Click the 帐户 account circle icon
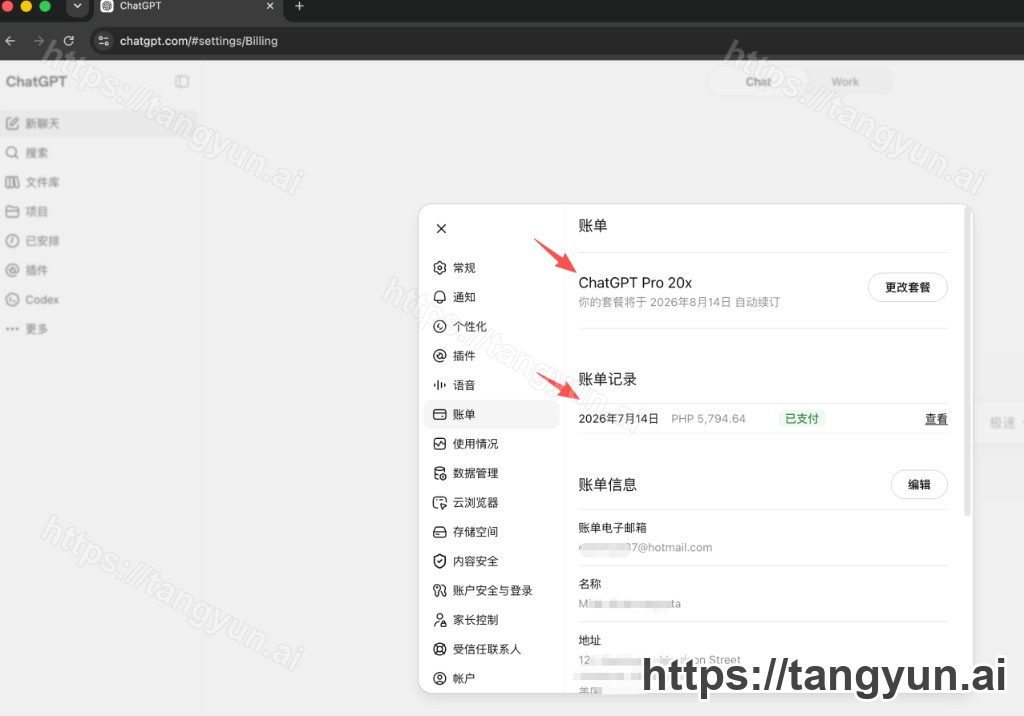The image size is (1024, 716). (x=440, y=679)
